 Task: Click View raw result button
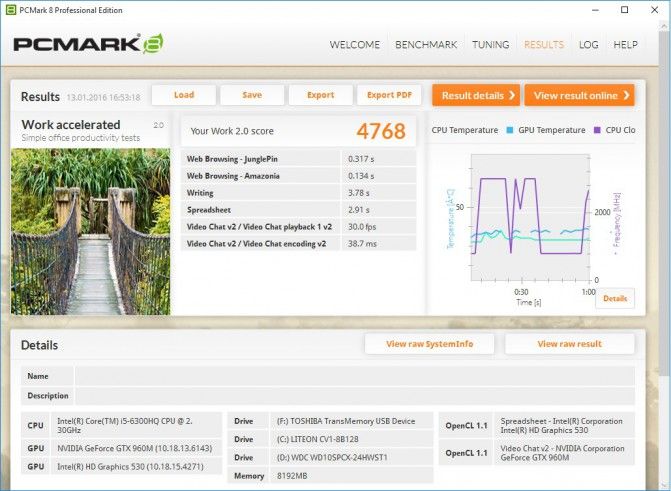point(570,344)
